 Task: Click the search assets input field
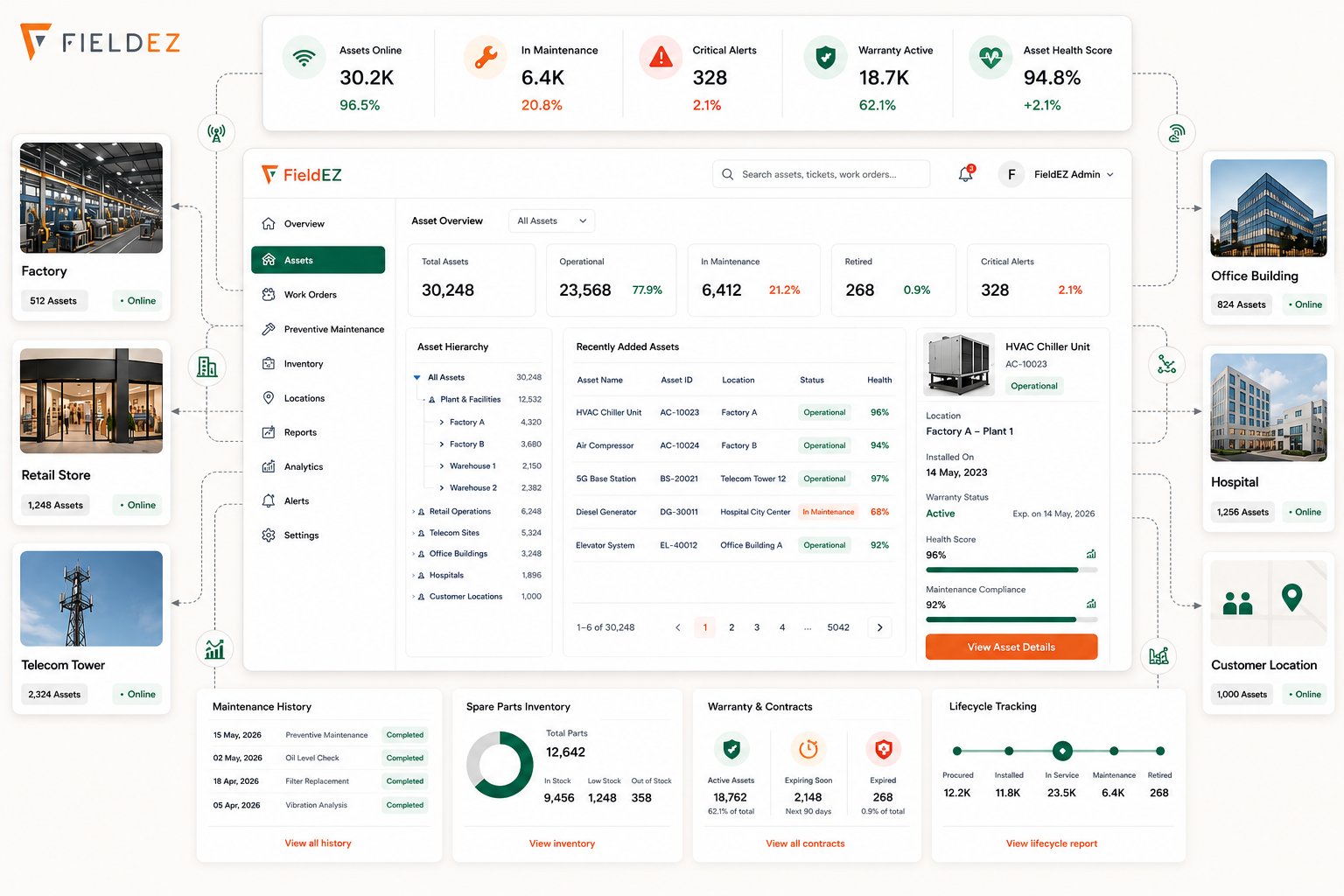coord(821,174)
